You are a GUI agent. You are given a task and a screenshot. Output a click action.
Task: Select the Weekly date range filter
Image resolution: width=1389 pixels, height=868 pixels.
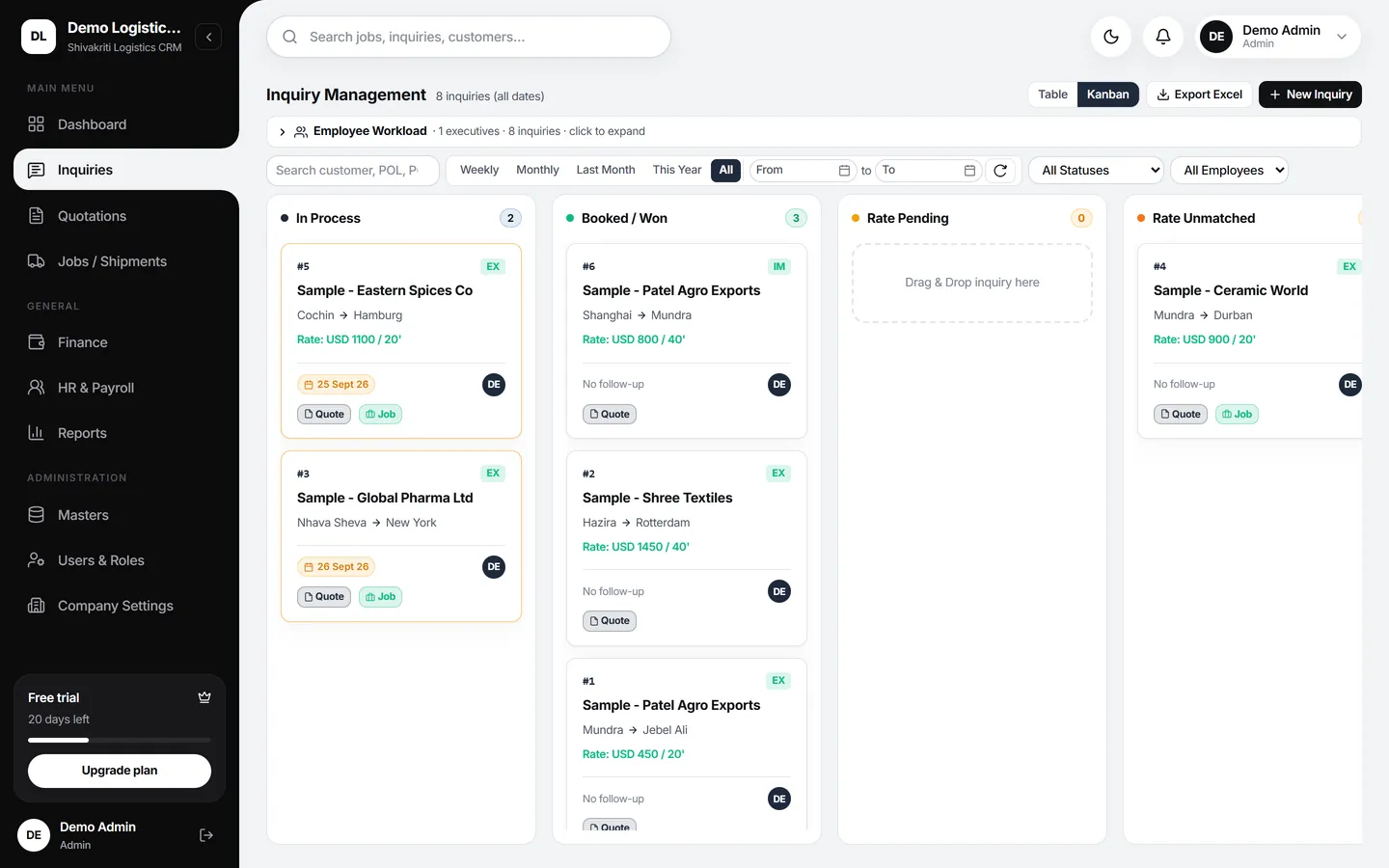click(479, 170)
